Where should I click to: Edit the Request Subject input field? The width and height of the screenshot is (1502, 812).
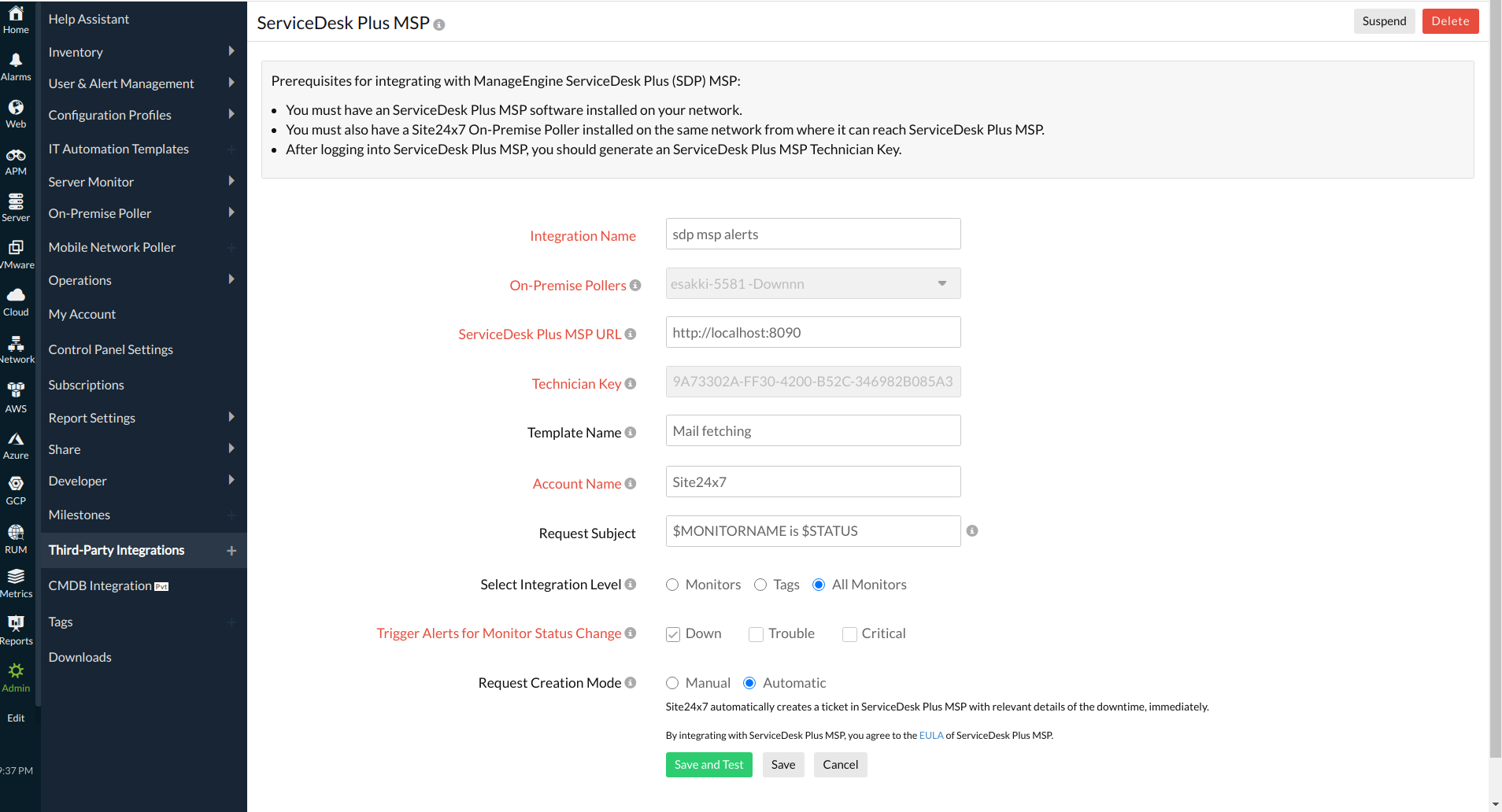point(812,531)
